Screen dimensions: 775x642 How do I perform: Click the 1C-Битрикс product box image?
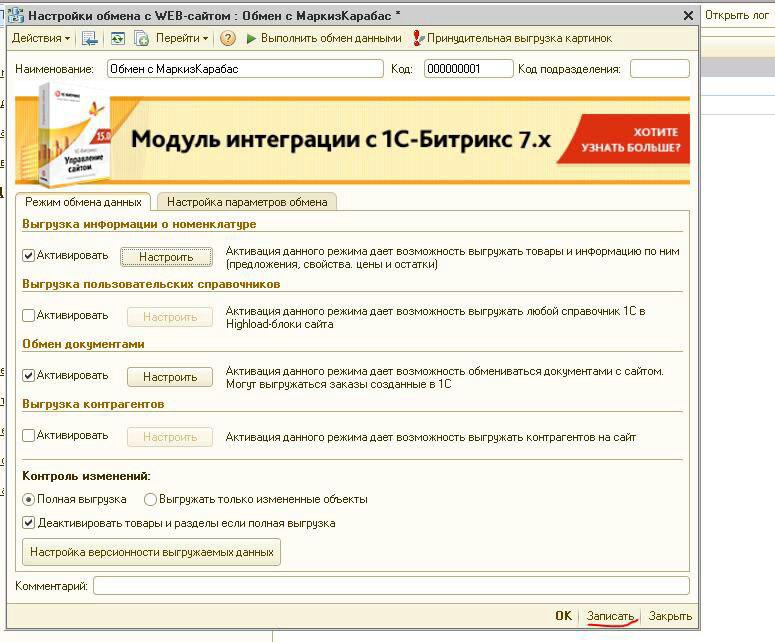coord(73,136)
